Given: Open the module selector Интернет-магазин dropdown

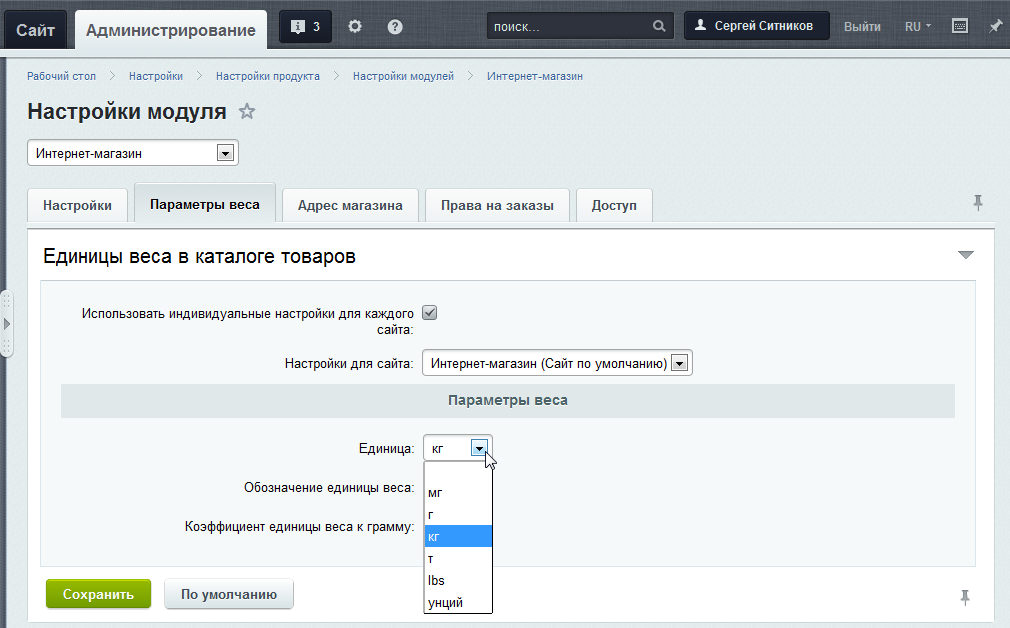Looking at the screenshot, I should pyautogui.click(x=133, y=153).
